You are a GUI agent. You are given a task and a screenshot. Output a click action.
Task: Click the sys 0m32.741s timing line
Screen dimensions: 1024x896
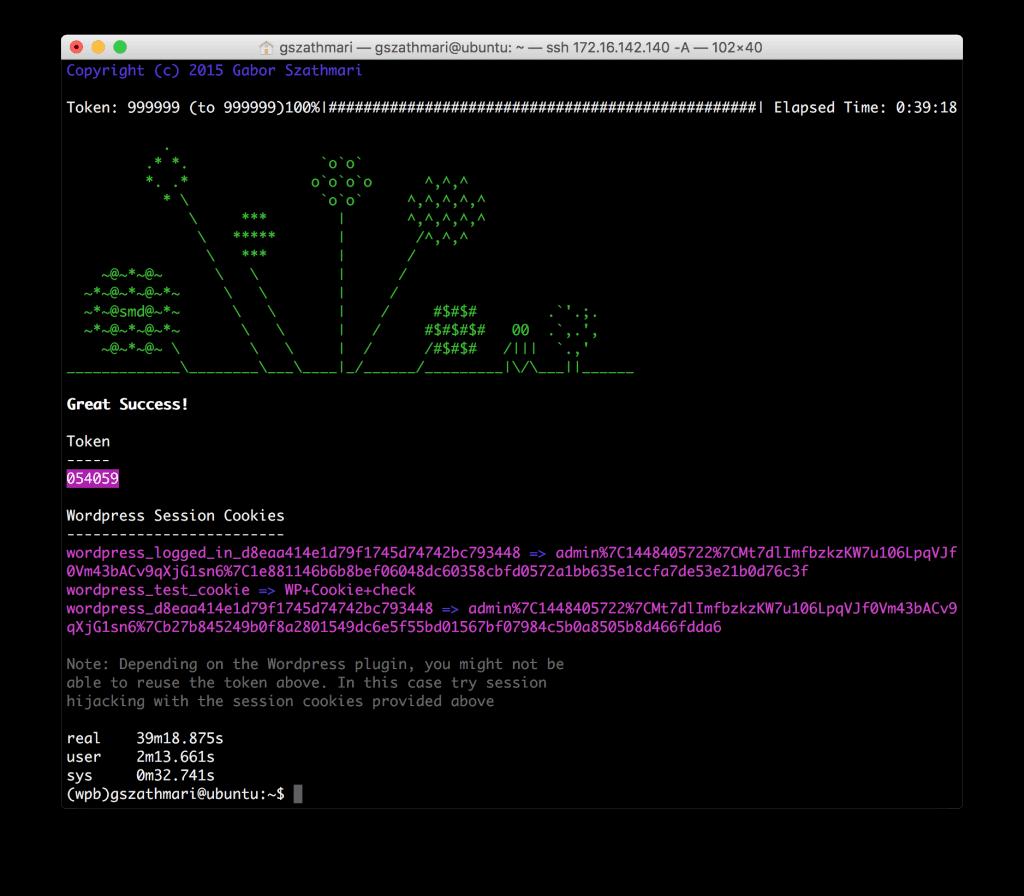pos(140,775)
